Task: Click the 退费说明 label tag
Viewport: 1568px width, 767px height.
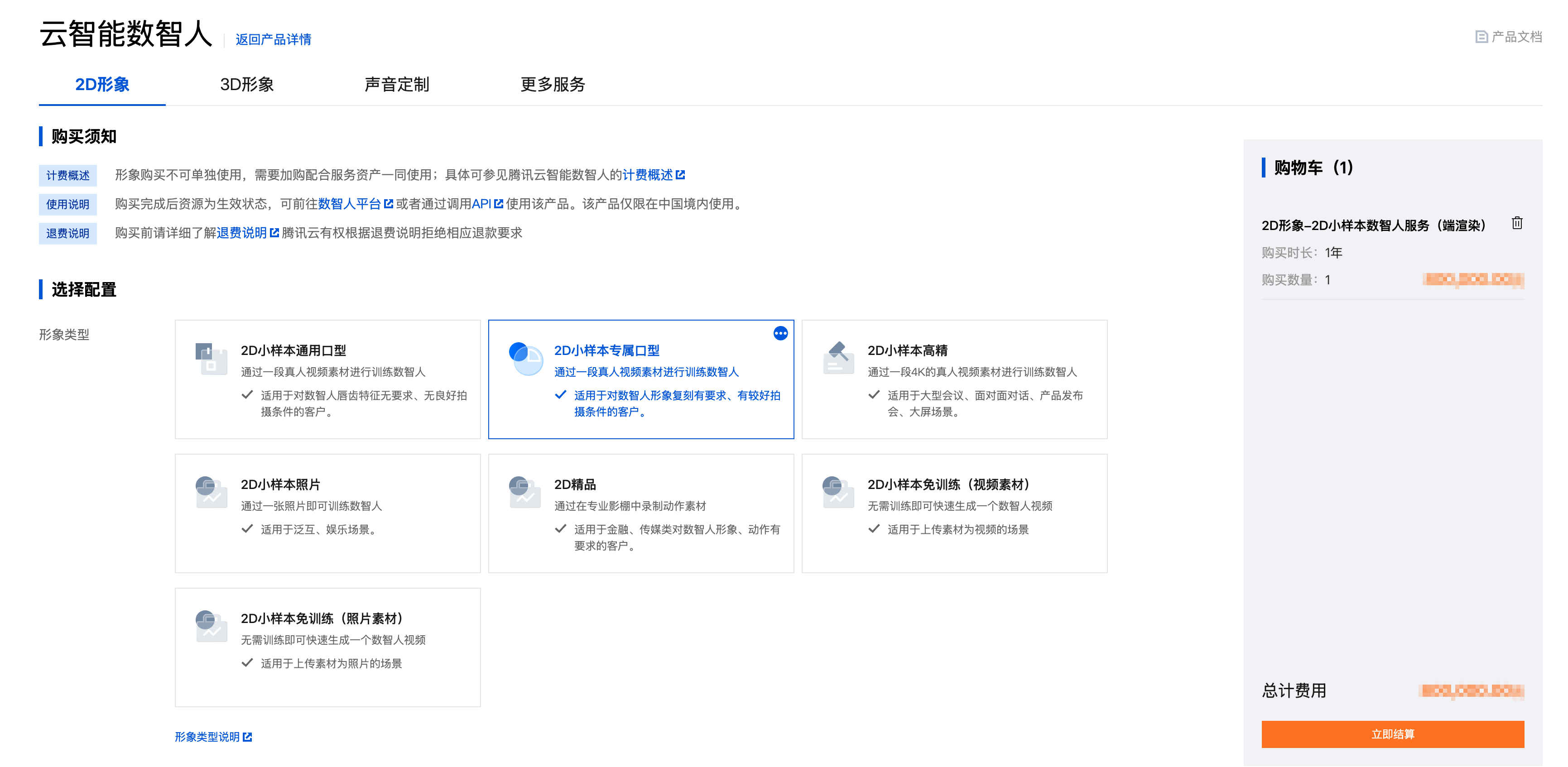Action: point(67,234)
